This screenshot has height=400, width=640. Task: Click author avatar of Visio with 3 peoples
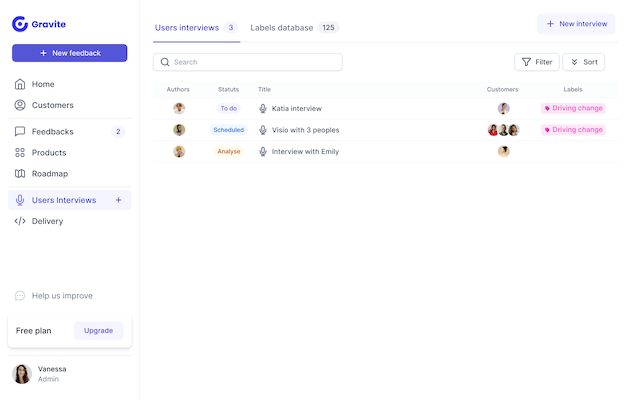(x=179, y=130)
